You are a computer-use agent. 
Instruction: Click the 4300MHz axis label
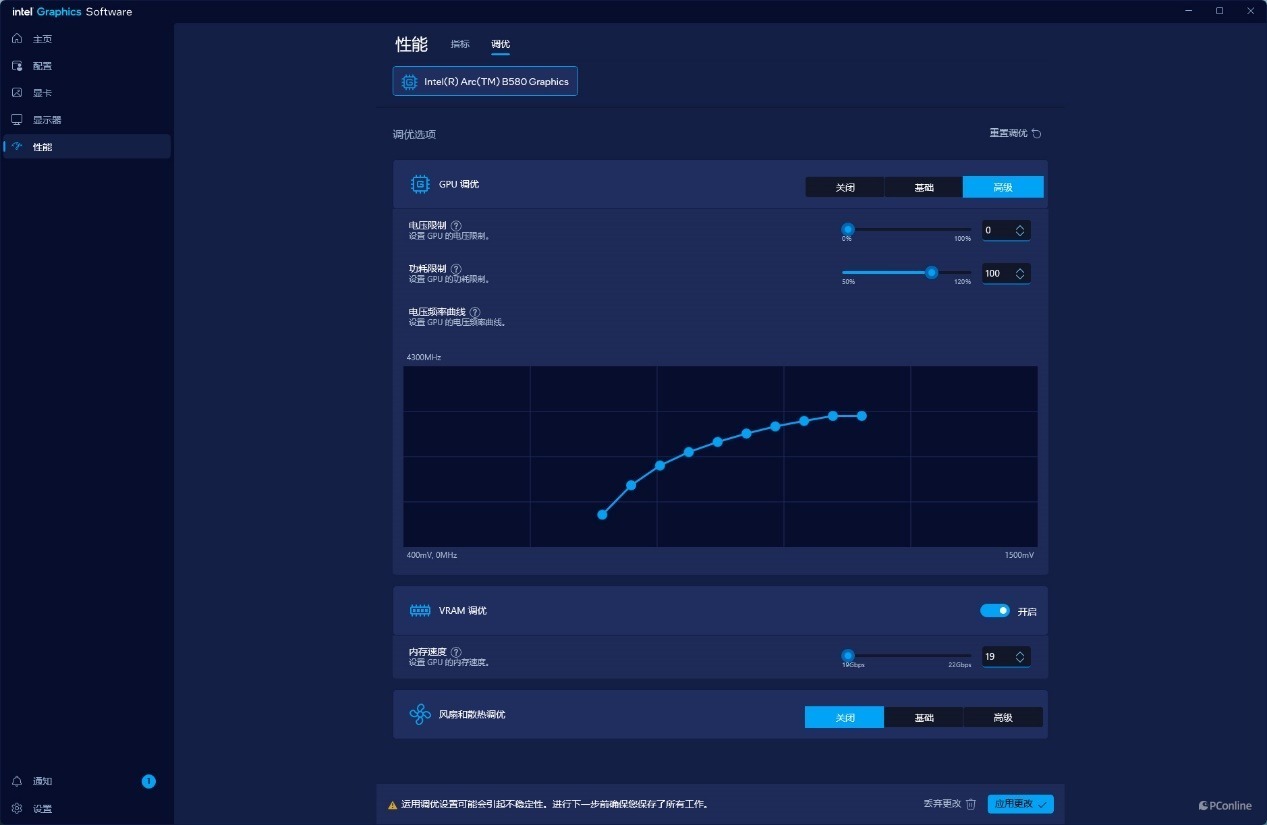[x=424, y=357]
